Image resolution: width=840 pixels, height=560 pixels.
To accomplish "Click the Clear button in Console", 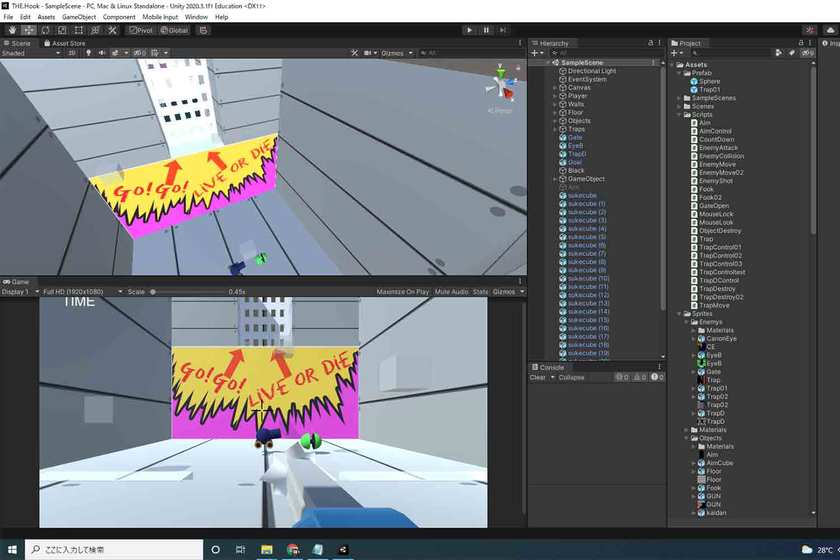I will pos(537,377).
